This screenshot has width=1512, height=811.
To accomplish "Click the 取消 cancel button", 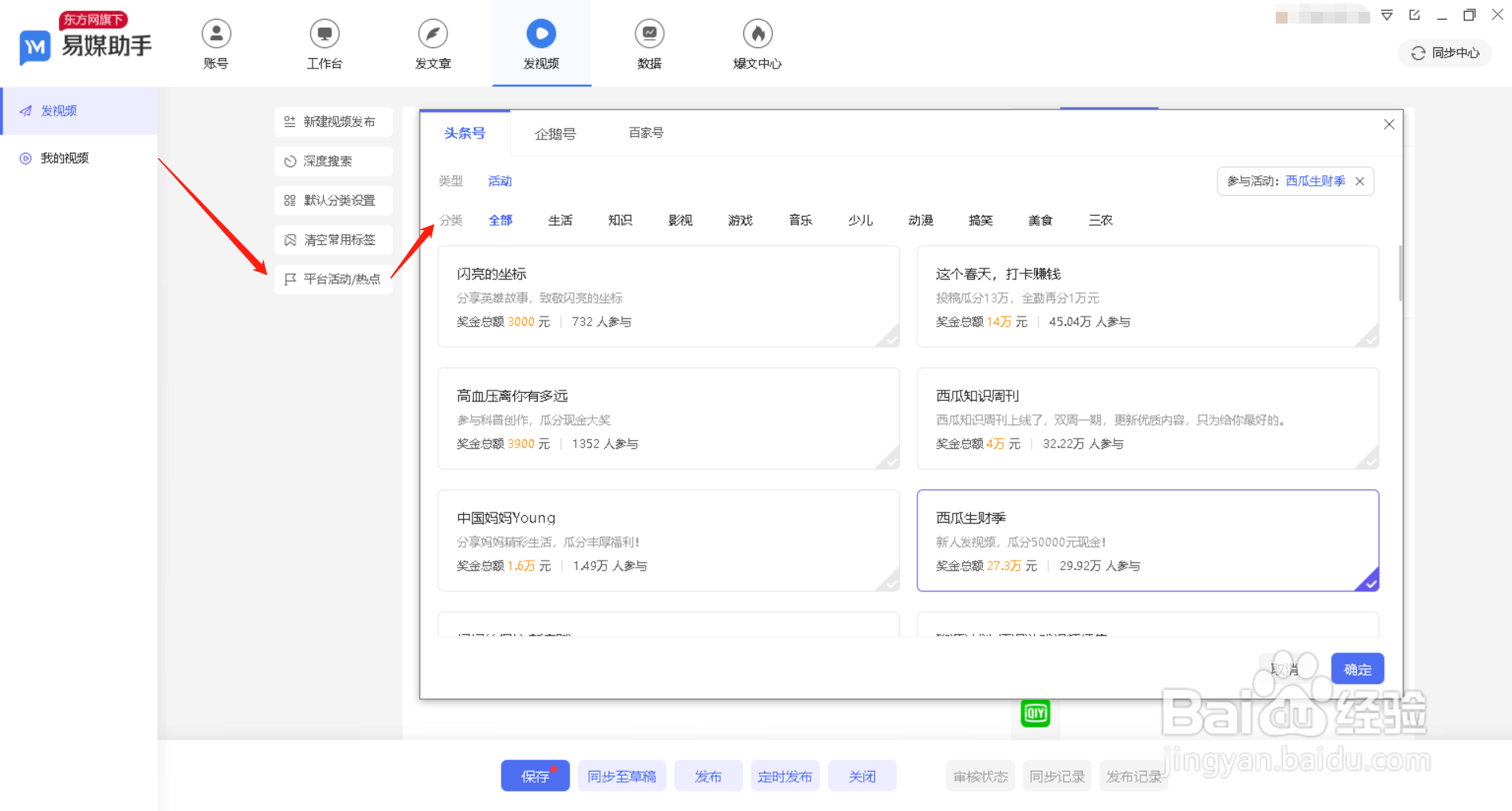I will pos(1284,669).
